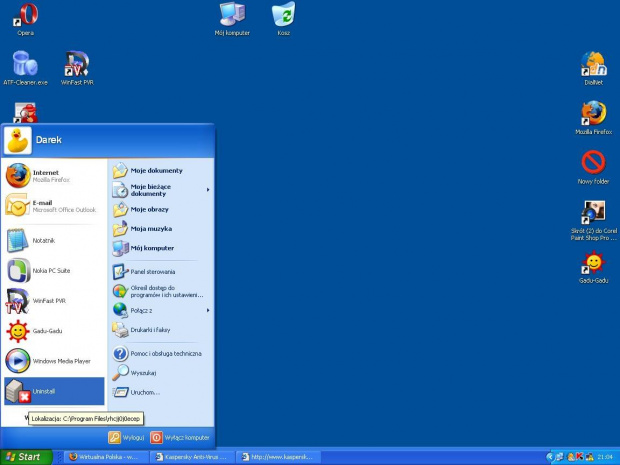620x465 pixels.
Task: Click the Wyłącz komputer button
Action: (x=180, y=437)
